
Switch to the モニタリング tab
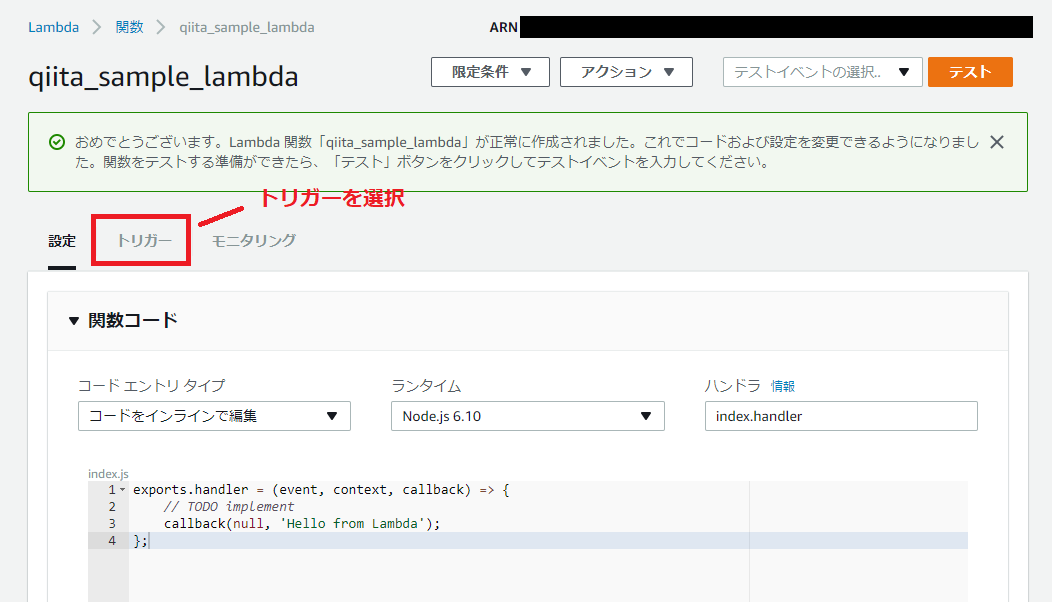[253, 240]
